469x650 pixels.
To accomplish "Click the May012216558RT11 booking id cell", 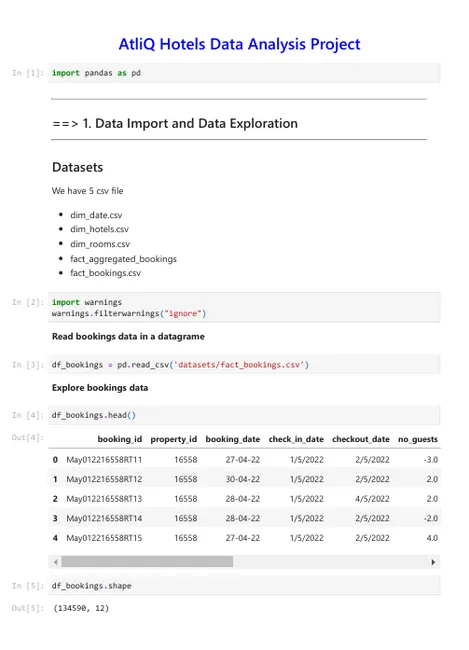I will 104,460.
